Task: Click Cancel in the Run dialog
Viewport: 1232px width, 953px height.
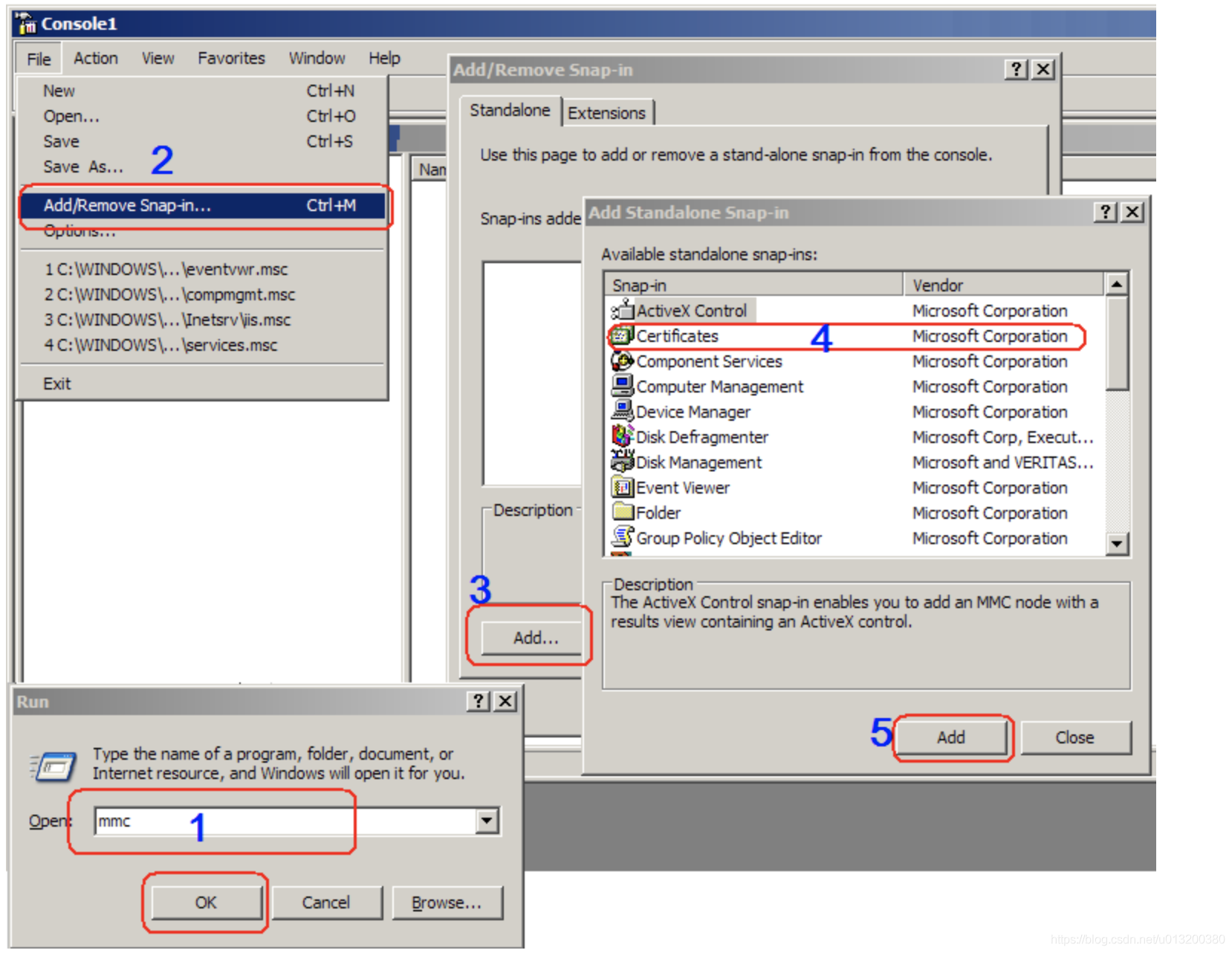Action: click(x=325, y=902)
